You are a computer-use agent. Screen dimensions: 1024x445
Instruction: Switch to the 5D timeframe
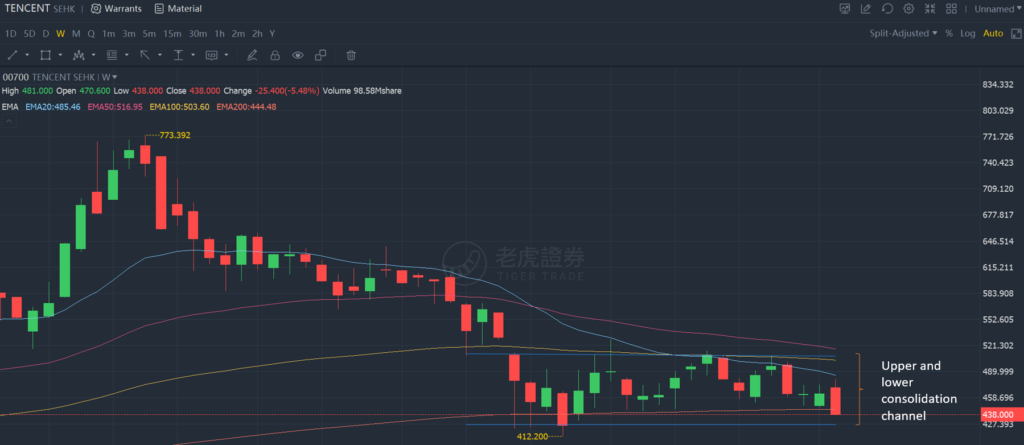tap(29, 33)
